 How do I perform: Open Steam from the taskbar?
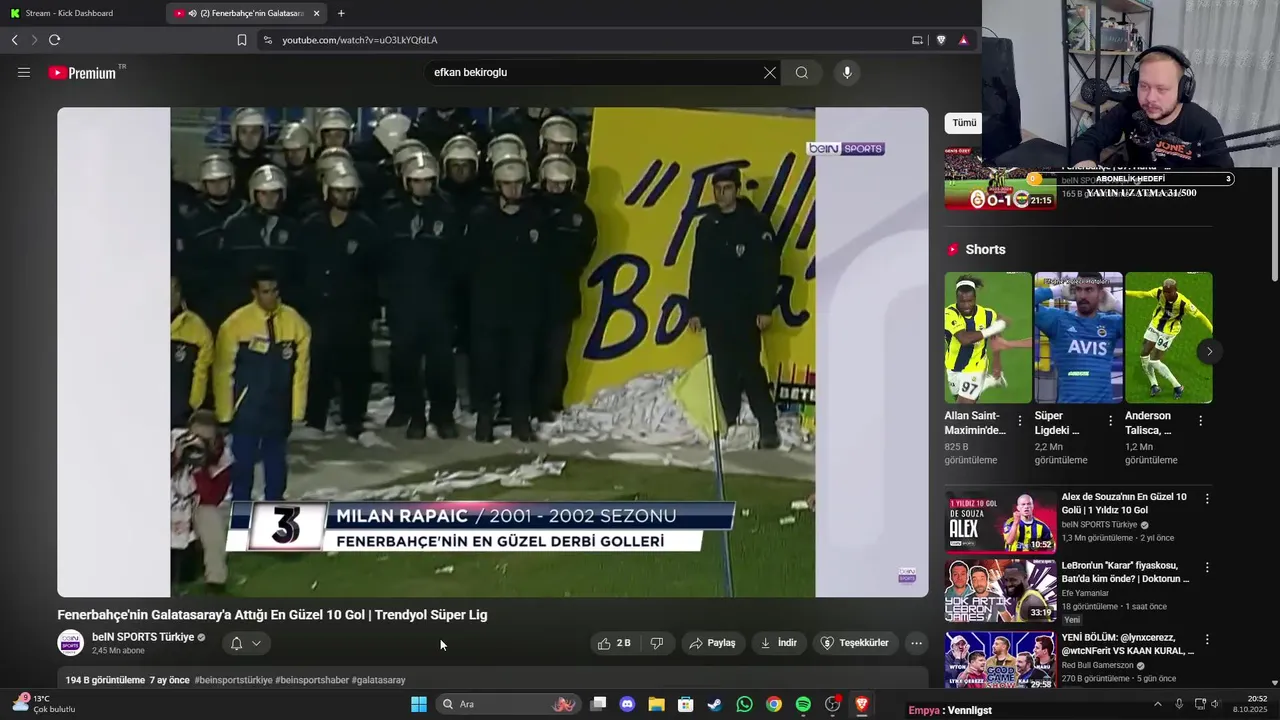[x=714, y=704]
